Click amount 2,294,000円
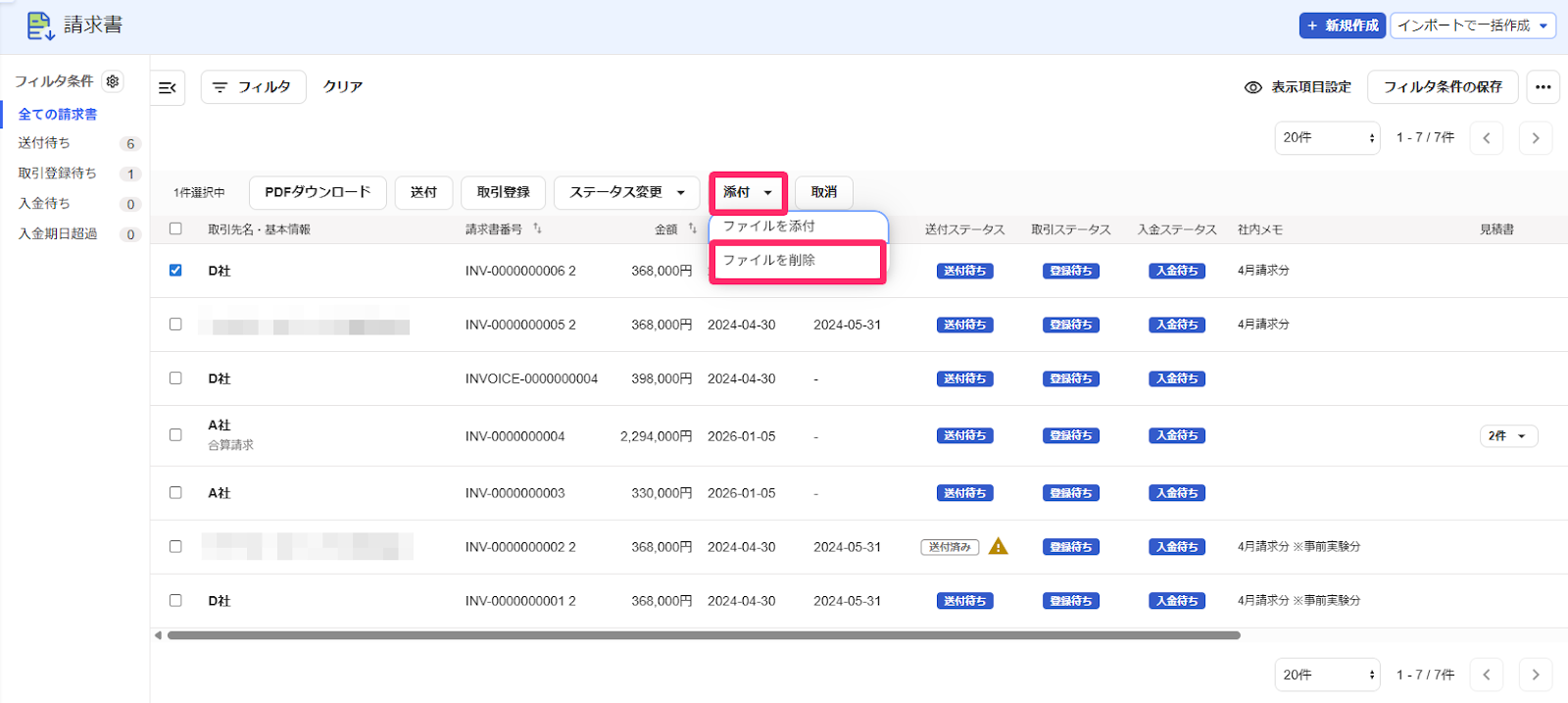Viewport: 1568px width, 703px height. tap(656, 436)
